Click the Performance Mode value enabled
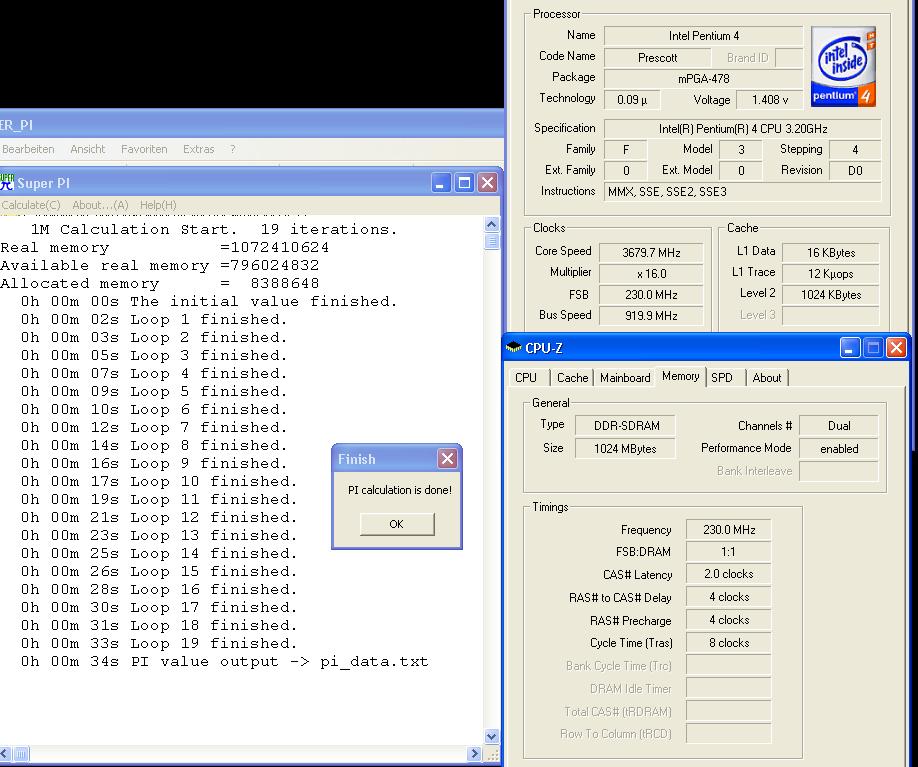The image size is (918, 767). (839, 449)
